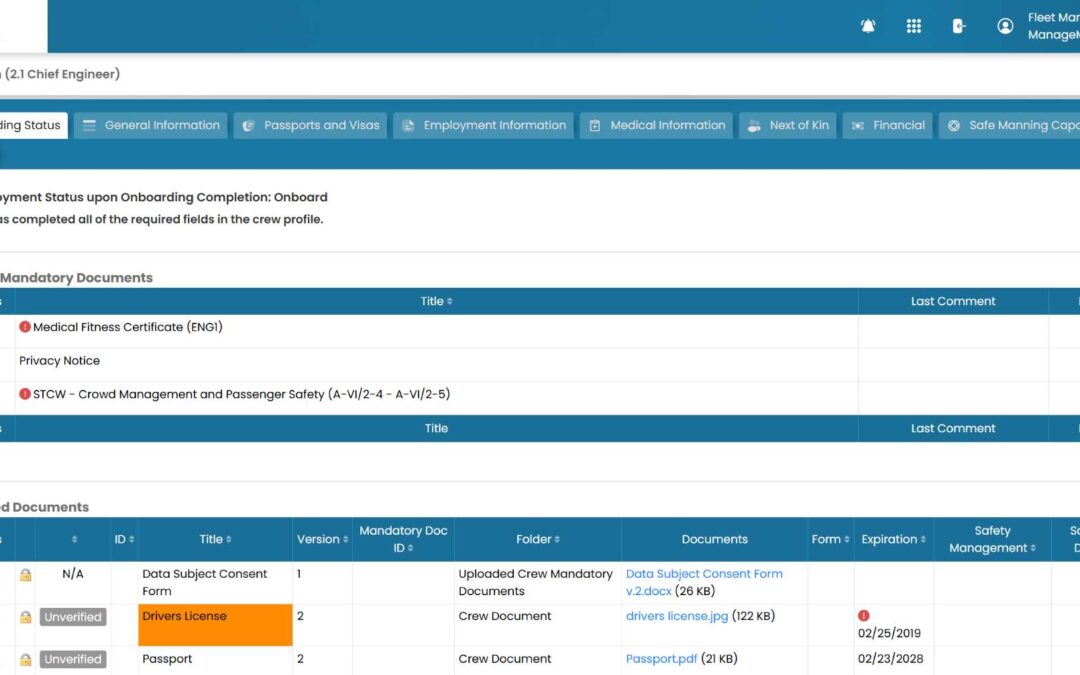Click the Unverified badge on Drivers License row

coord(73,617)
